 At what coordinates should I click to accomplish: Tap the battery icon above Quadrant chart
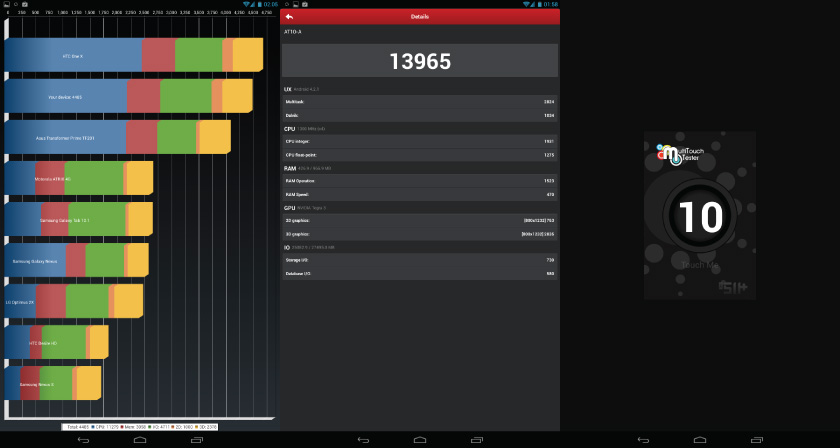click(259, 4)
